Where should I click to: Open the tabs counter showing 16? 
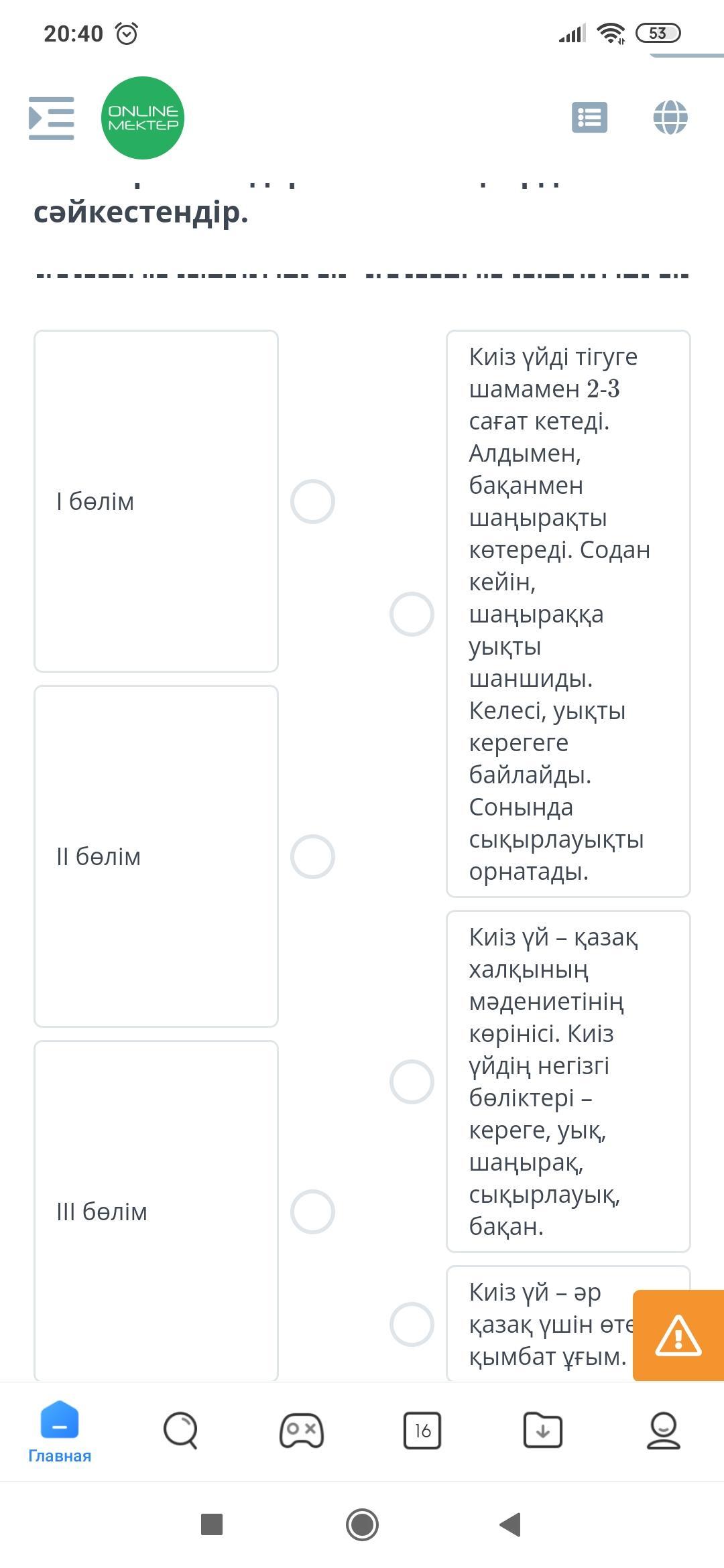point(422,1430)
